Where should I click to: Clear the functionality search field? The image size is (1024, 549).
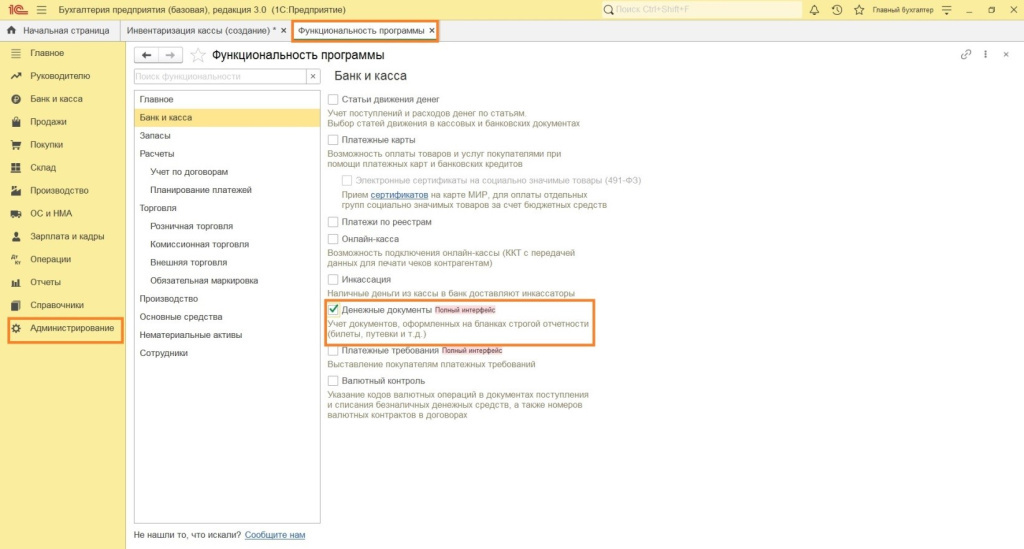click(313, 76)
